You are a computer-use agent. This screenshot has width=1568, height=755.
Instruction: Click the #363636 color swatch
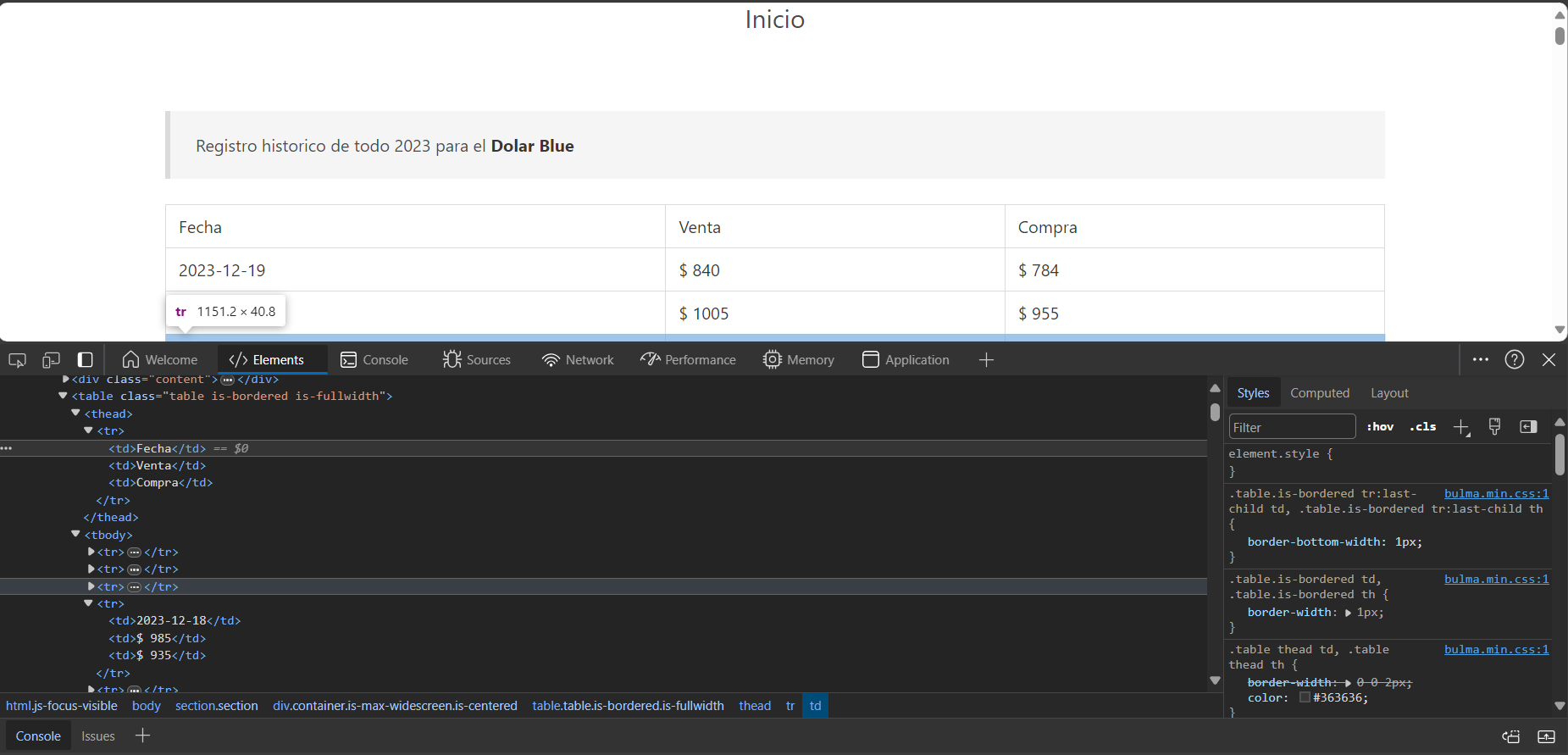pyautogui.click(x=1305, y=697)
